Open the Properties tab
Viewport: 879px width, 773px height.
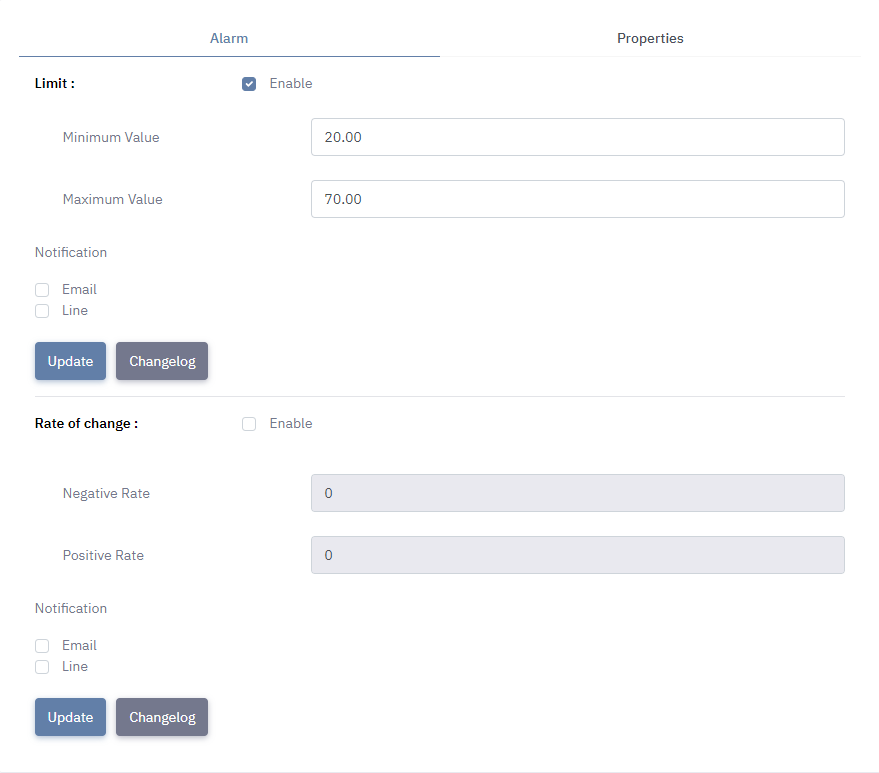[x=650, y=38]
